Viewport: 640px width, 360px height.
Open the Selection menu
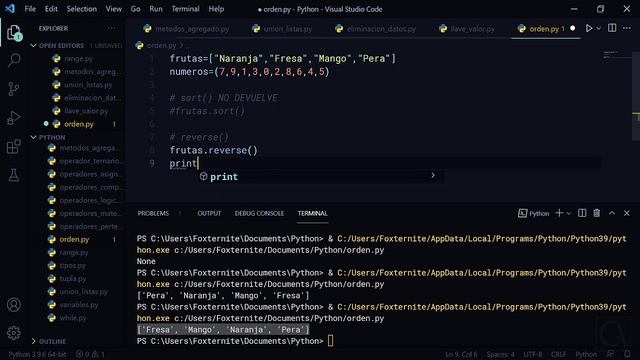(x=82, y=9)
